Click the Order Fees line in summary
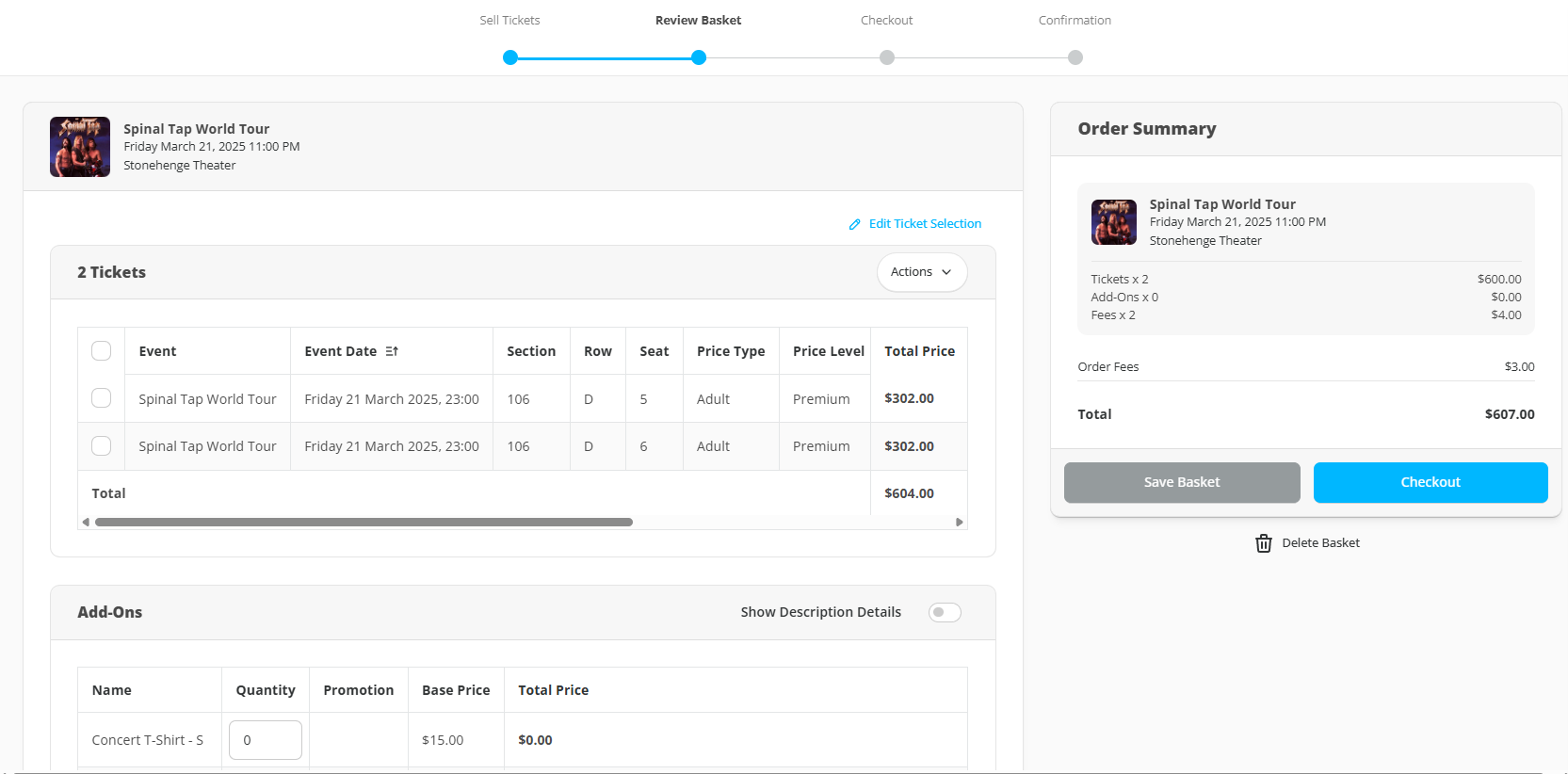The height and width of the screenshot is (774, 1568). coord(1306,367)
